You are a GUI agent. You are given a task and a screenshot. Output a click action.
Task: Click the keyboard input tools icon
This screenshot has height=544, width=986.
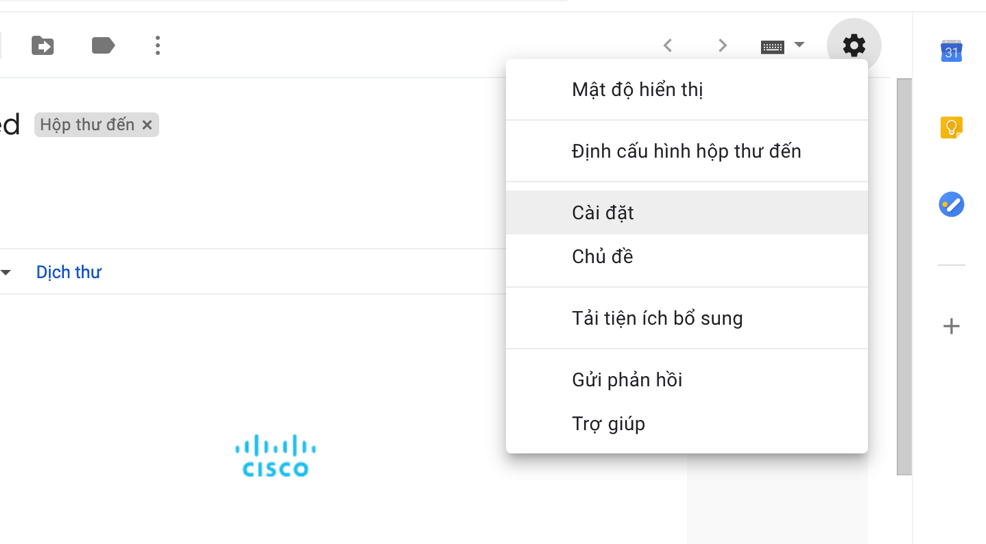click(772, 46)
